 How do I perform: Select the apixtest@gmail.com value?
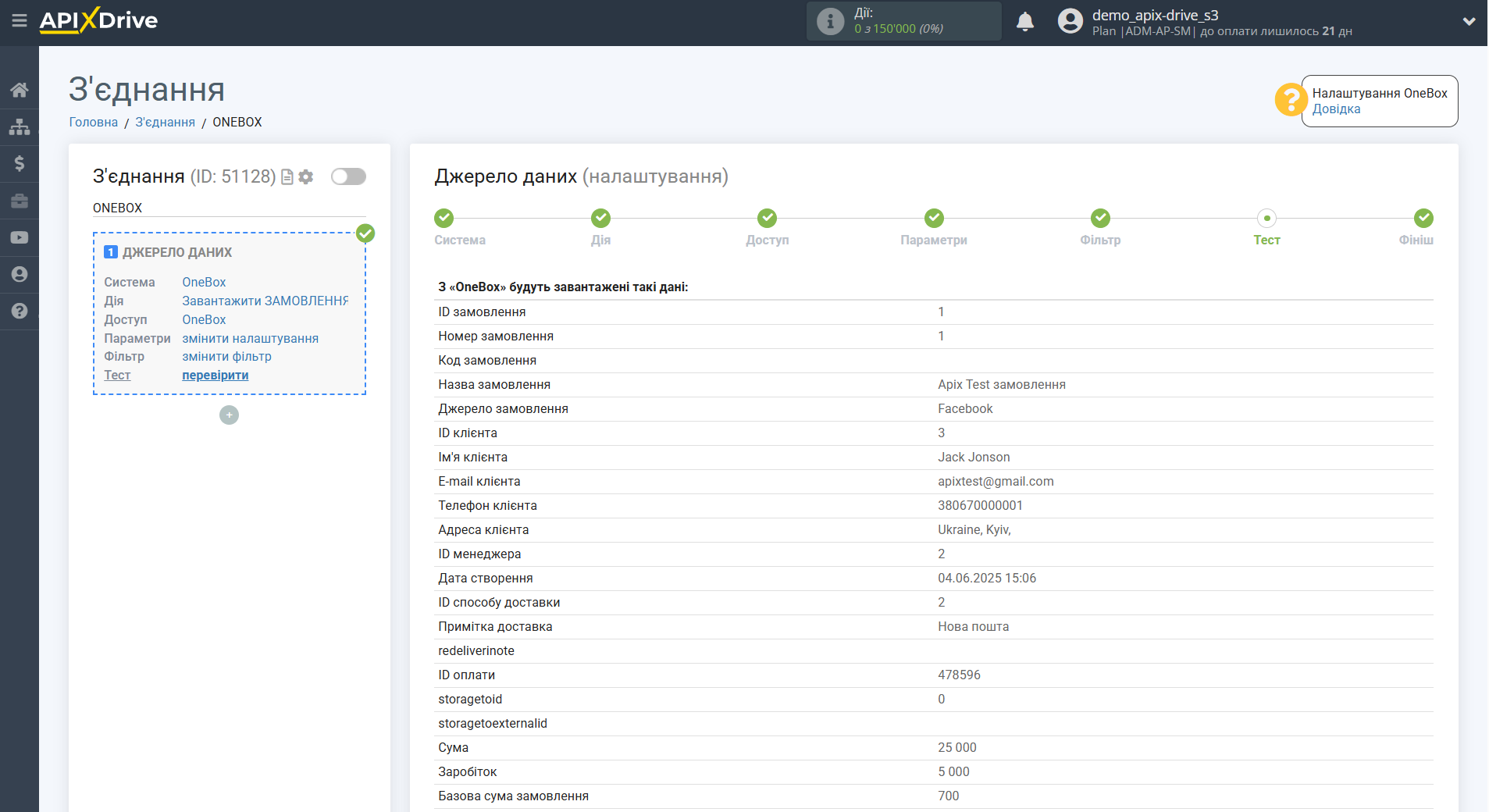point(996,481)
